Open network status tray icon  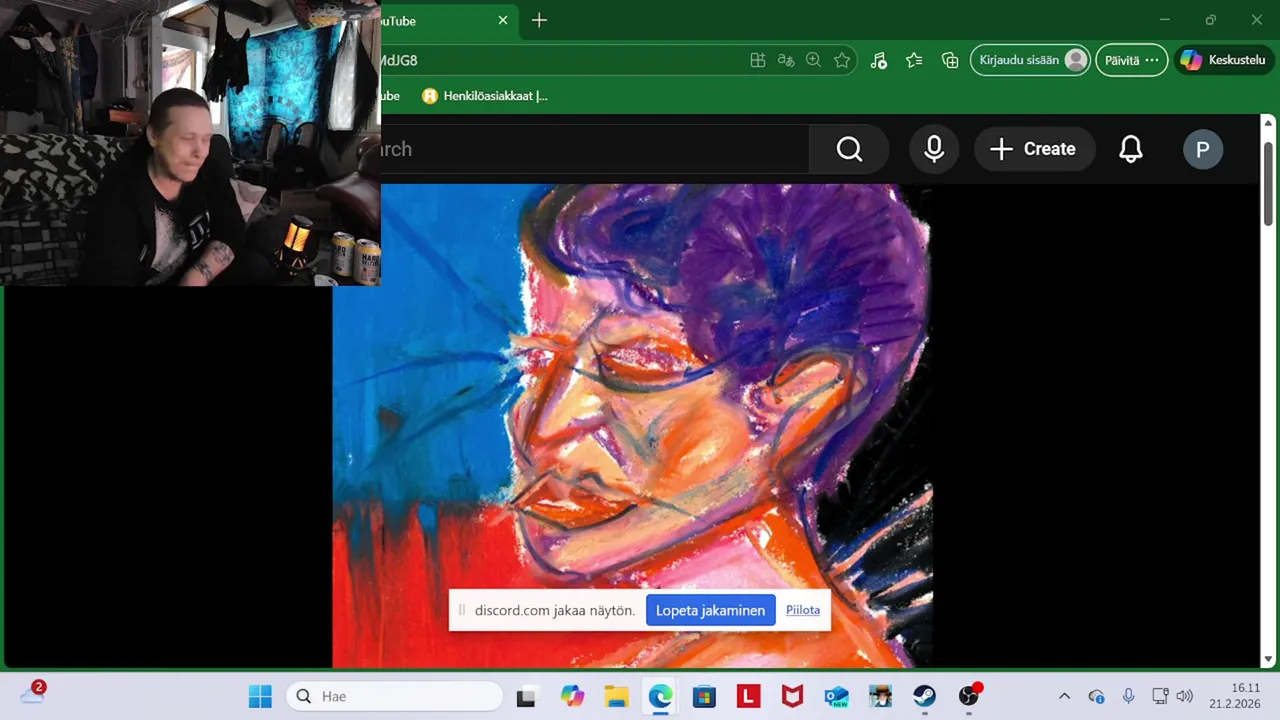coord(1160,696)
